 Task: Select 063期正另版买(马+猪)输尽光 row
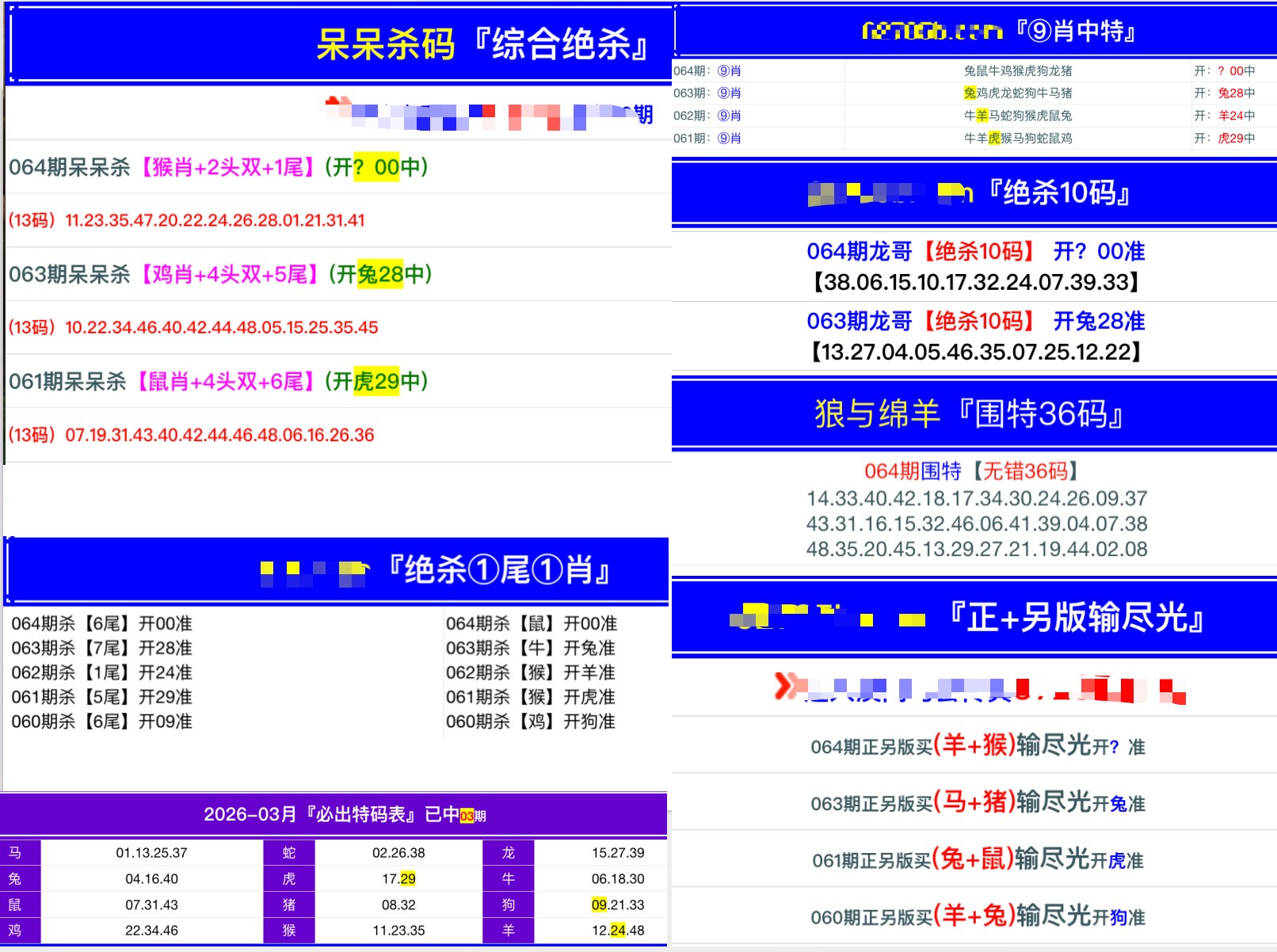[x=977, y=803]
